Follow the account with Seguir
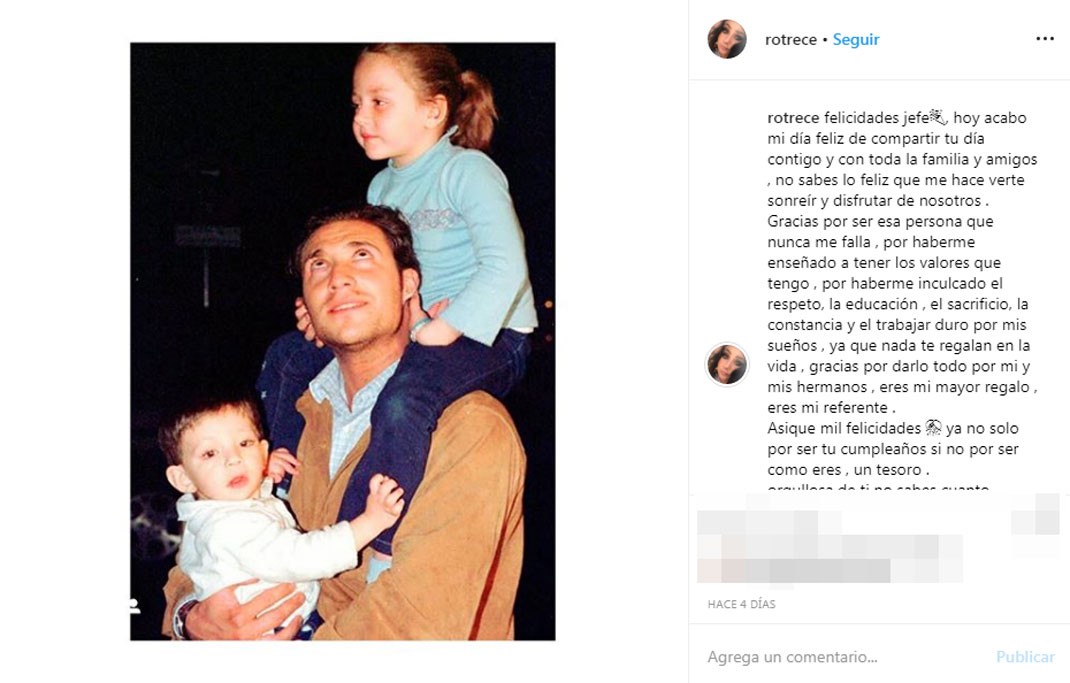The width and height of the screenshot is (1070, 683). tap(856, 40)
